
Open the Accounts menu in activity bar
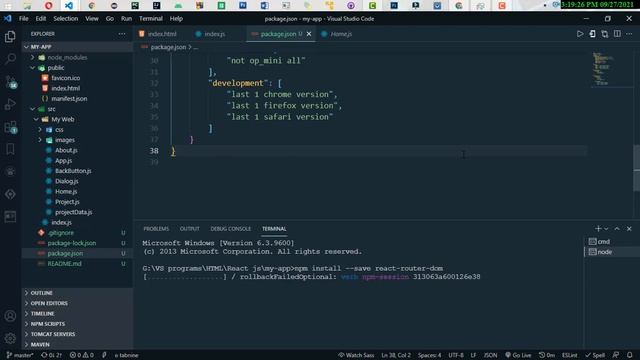[x=10, y=316]
